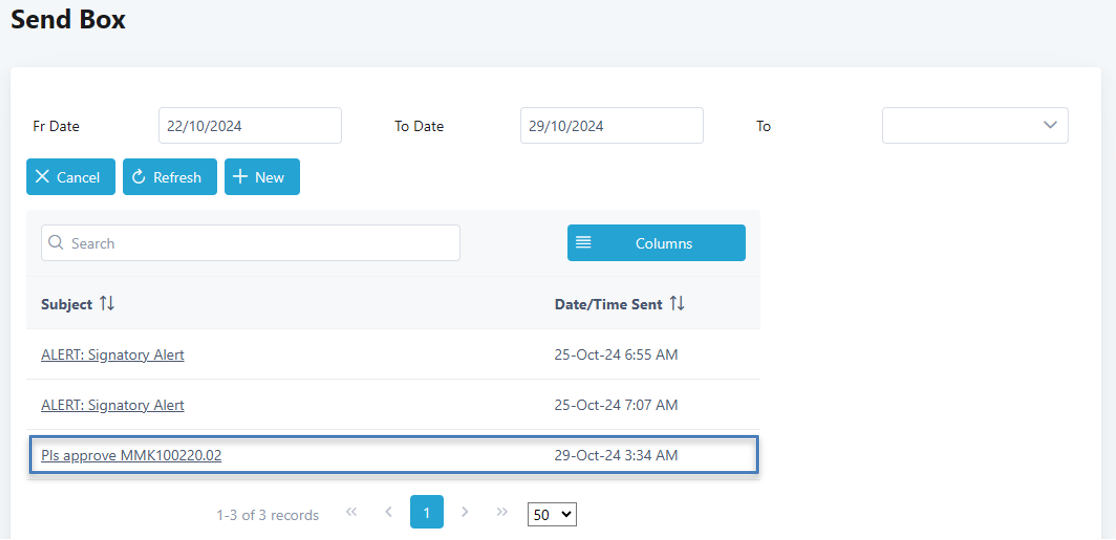Open the Pls approve MMK100220.02 message
The width and height of the screenshot is (1116, 540).
tap(131, 456)
